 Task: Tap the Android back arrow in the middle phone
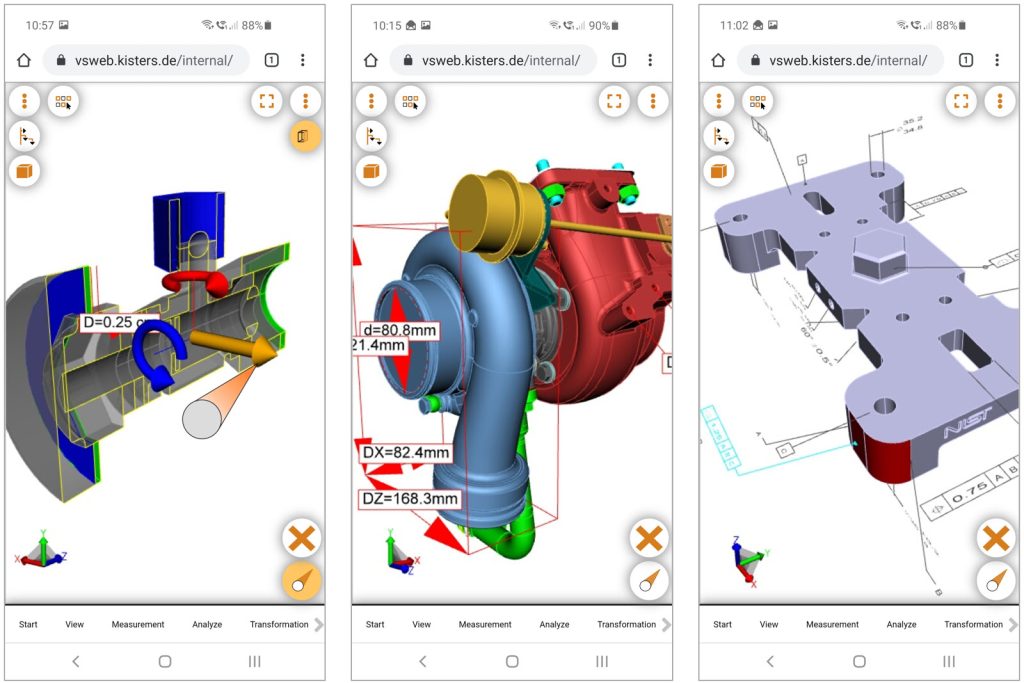[422, 661]
